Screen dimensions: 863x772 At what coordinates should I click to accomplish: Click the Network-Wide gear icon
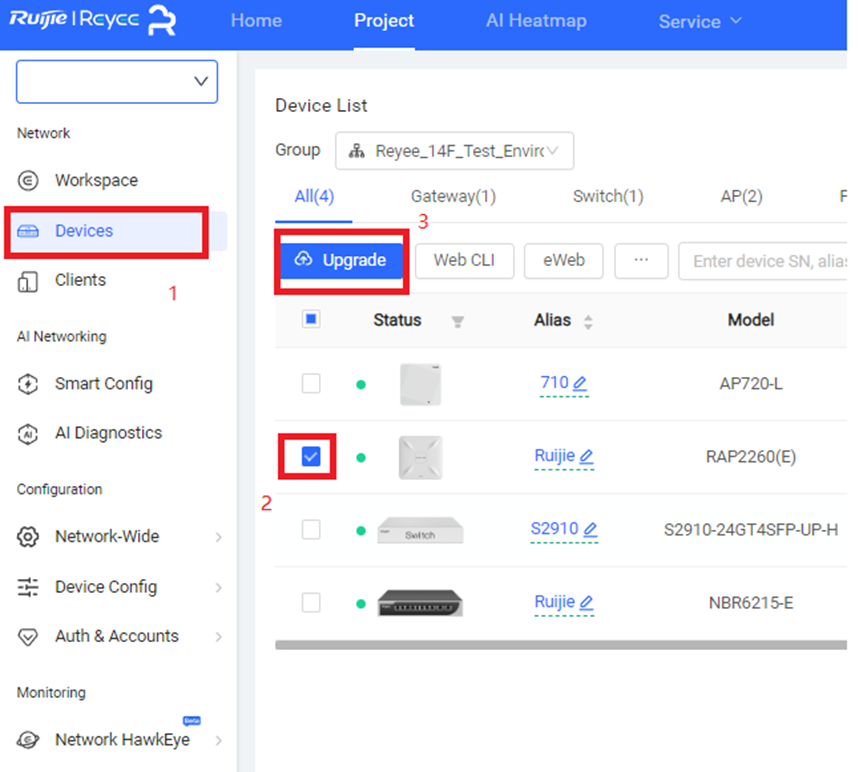click(x=28, y=536)
